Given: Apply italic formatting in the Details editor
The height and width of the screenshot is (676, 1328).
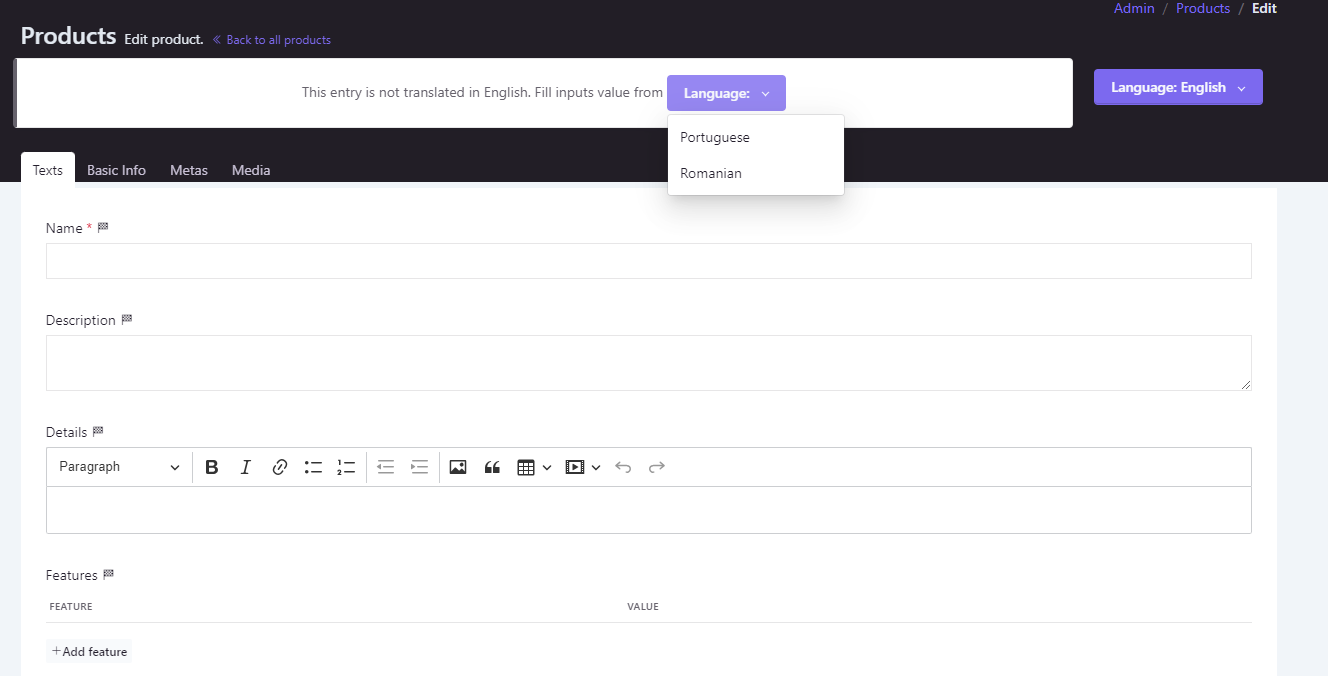Looking at the screenshot, I should pos(245,466).
